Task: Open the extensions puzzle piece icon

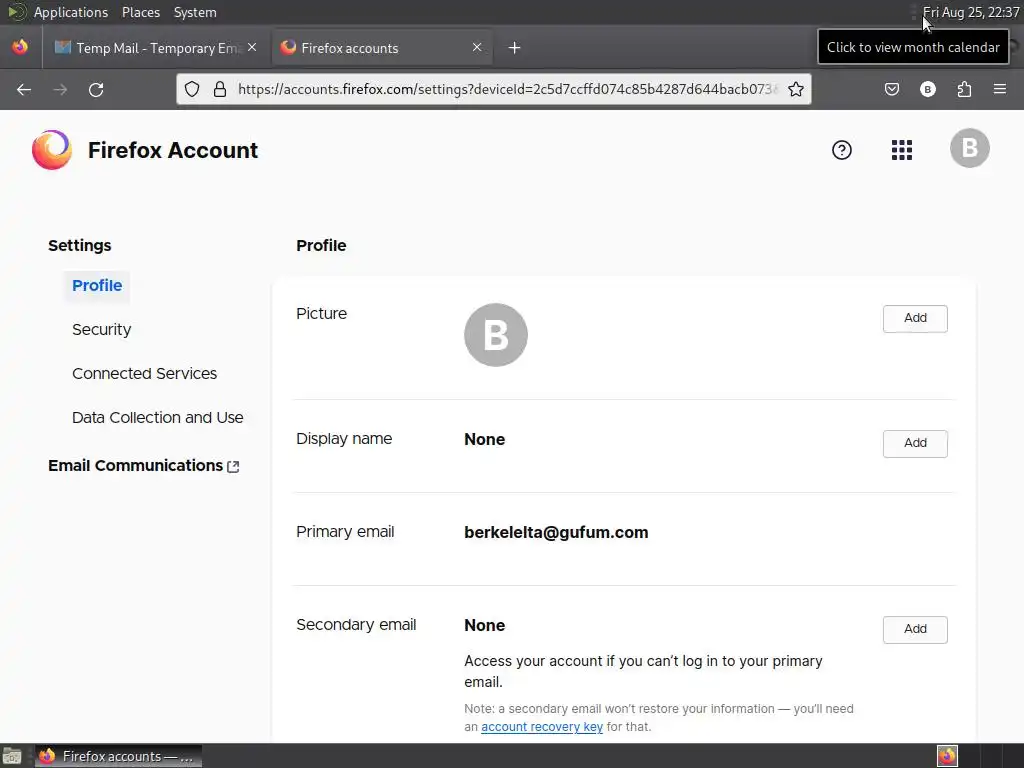Action: tap(964, 89)
